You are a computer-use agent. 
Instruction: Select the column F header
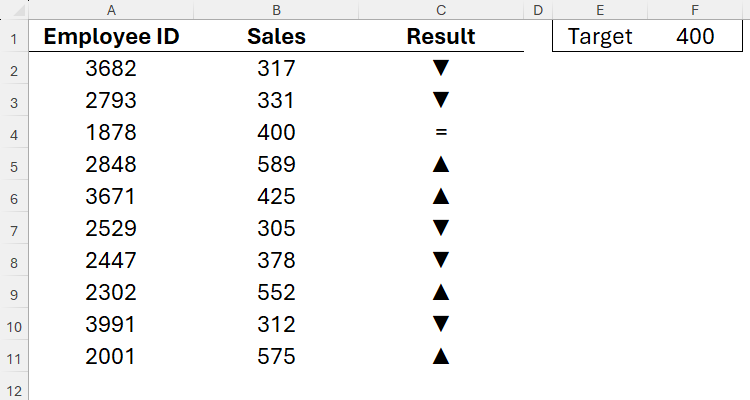(695, 10)
